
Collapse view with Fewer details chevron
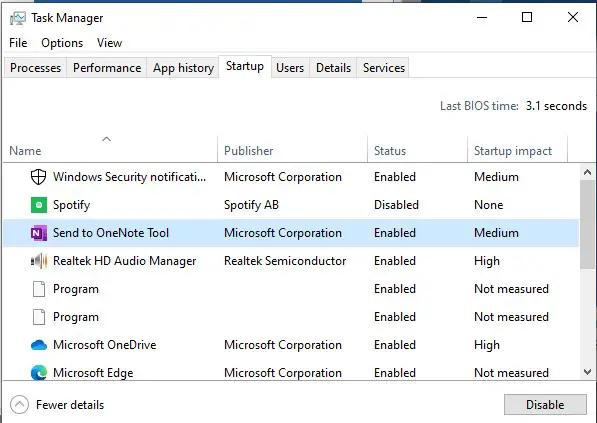click(19, 404)
